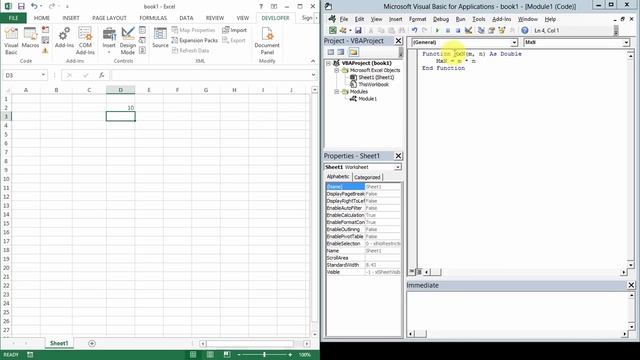Open VBA Help question mark icon
This screenshot has width=640, height=360.
525,30
